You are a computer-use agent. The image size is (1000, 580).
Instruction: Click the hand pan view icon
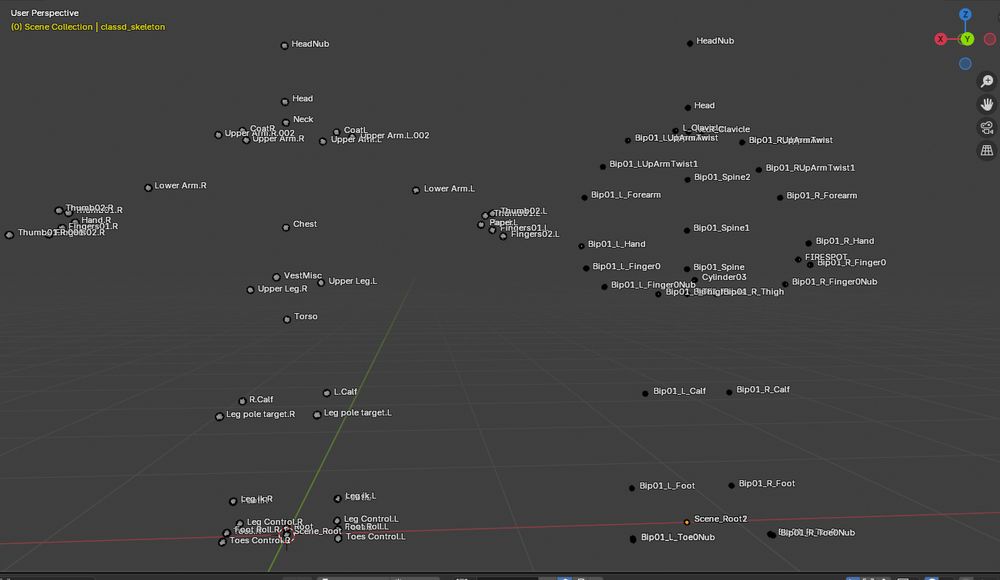987,104
